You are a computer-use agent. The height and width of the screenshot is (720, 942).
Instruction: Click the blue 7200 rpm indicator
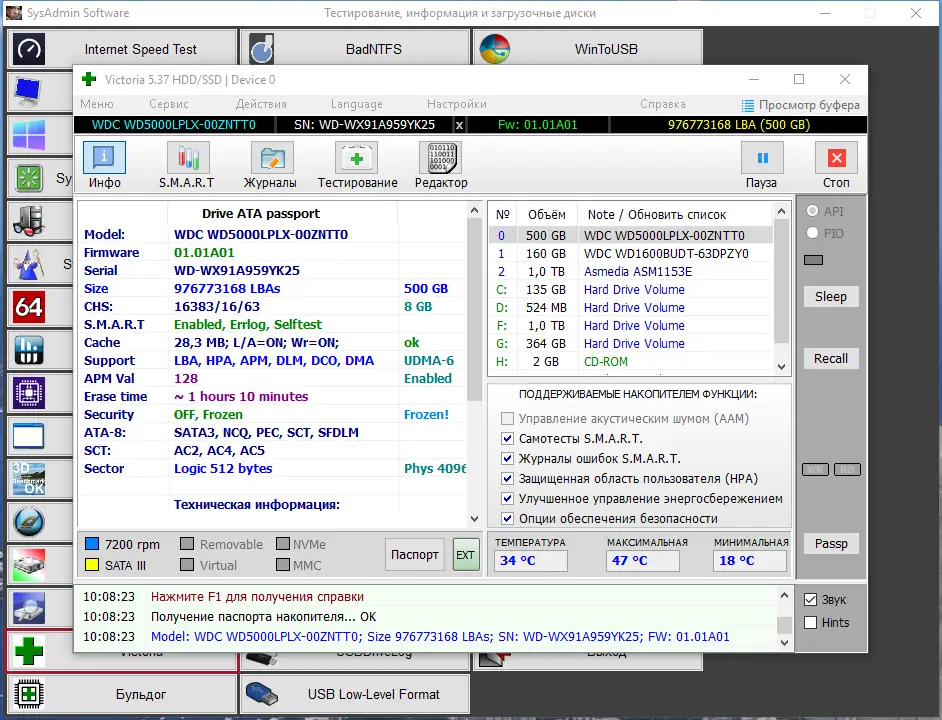click(x=92, y=544)
